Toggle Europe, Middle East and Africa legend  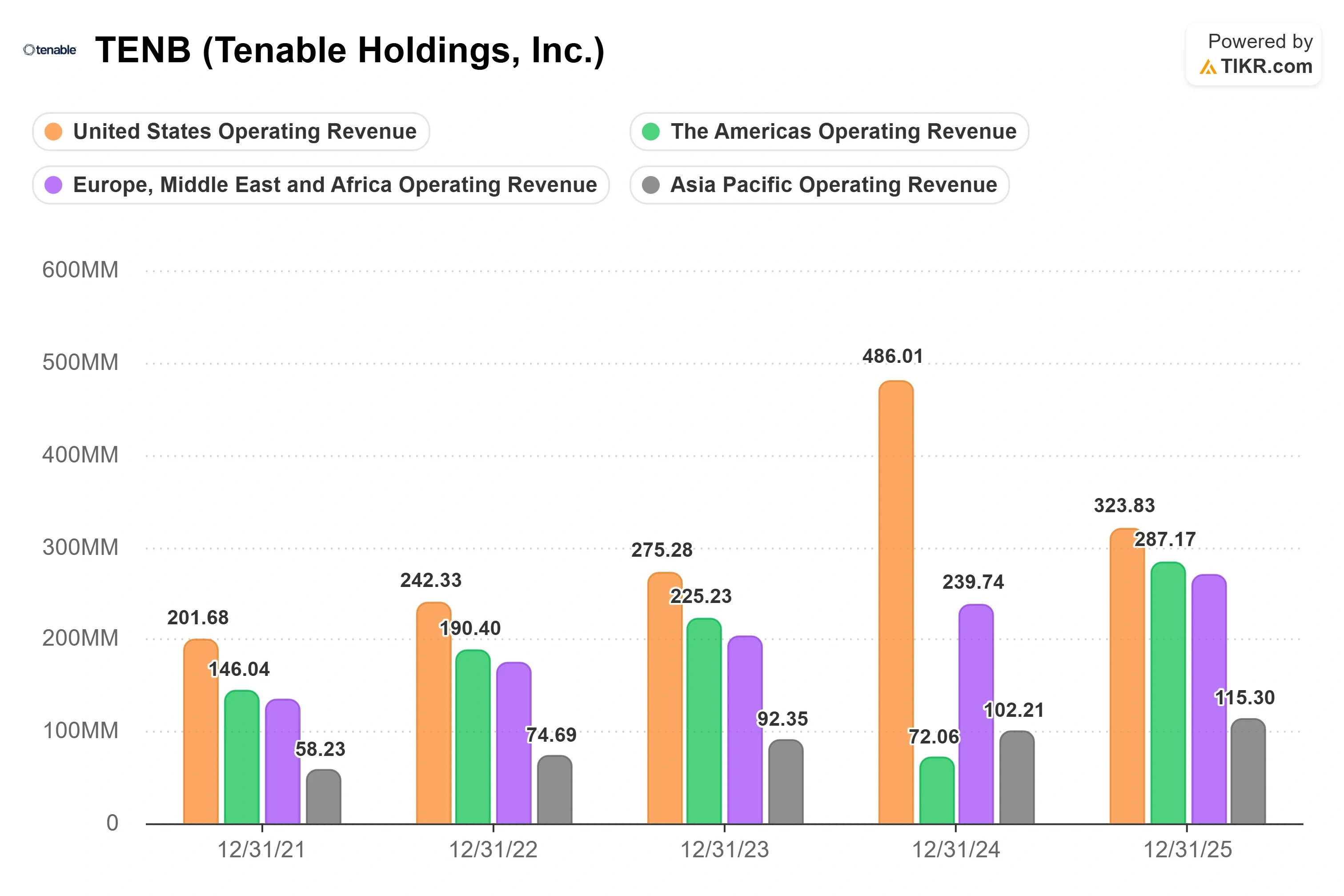point(321,185)
